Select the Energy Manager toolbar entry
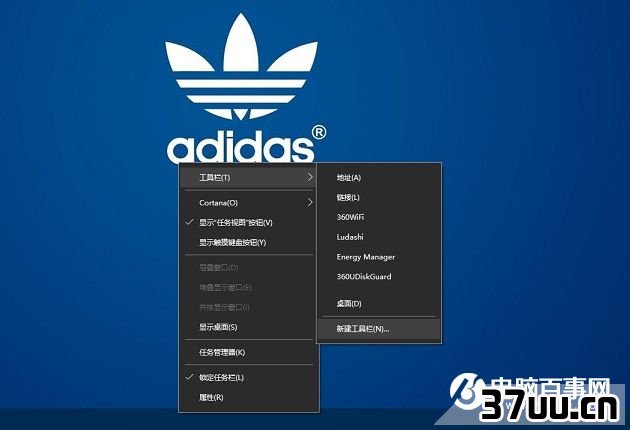The height and width of the screenshot is (430, 630). 379,257
